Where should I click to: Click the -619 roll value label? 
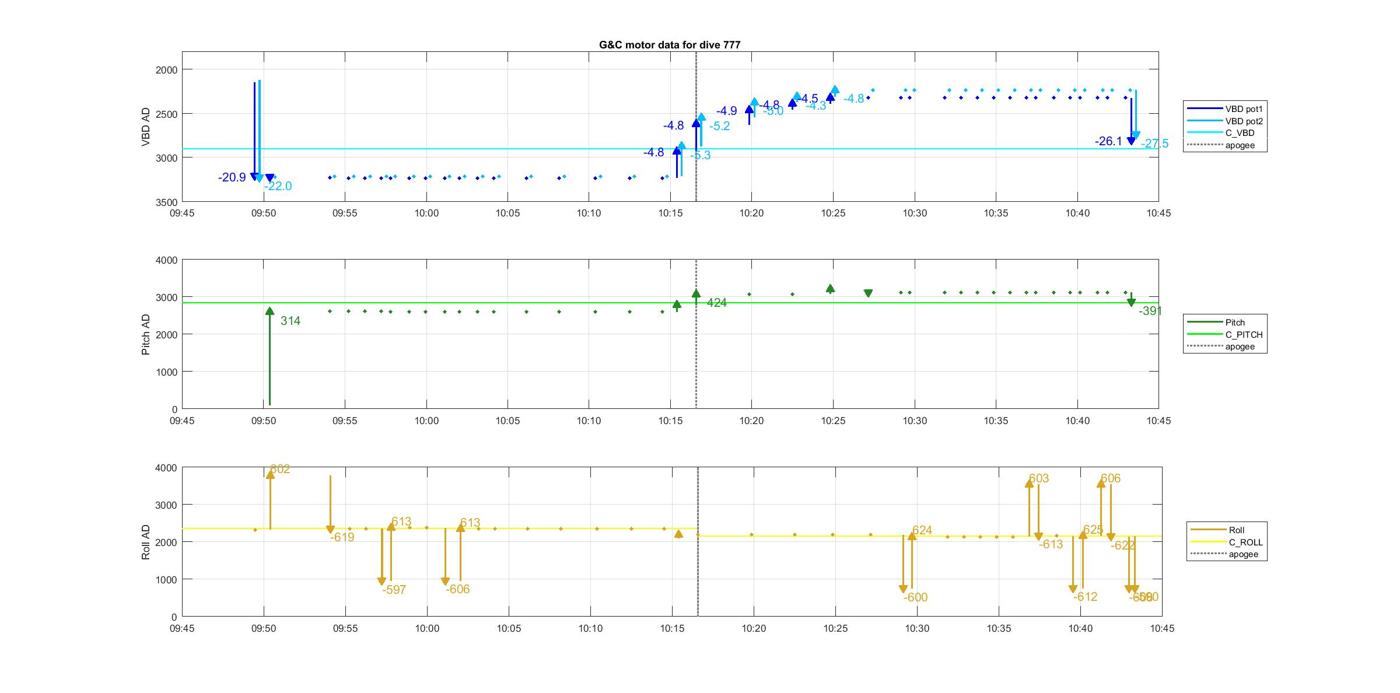pyautogui.click(x=342, y=538)
